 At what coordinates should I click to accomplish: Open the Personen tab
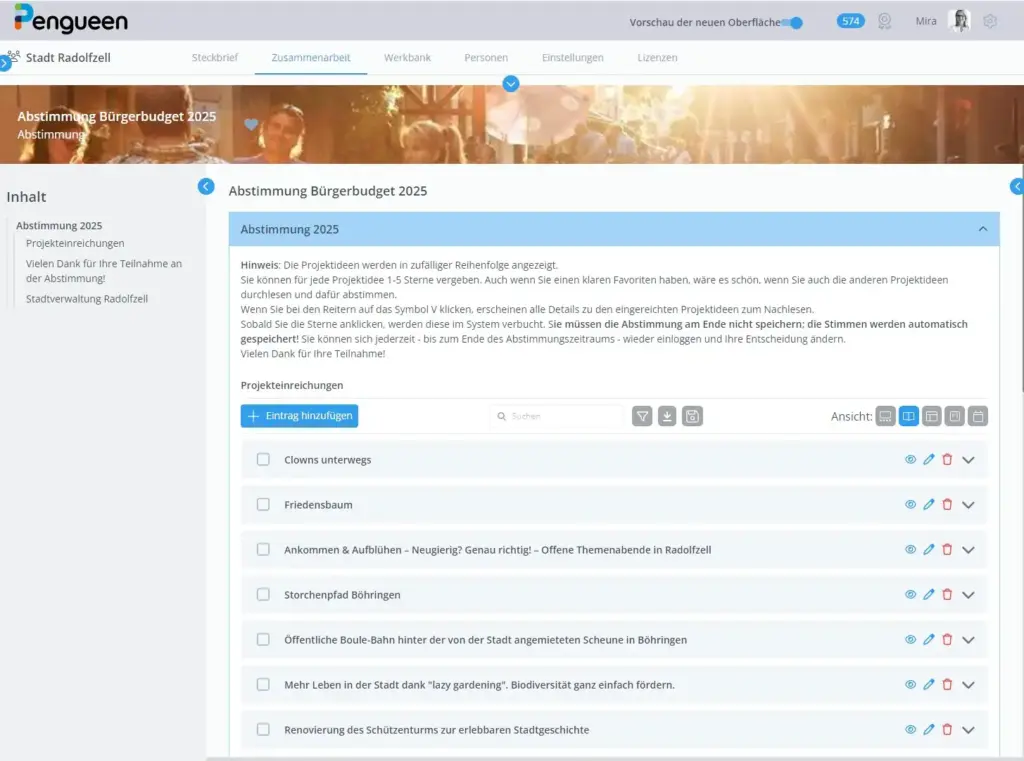click(486, 58)
